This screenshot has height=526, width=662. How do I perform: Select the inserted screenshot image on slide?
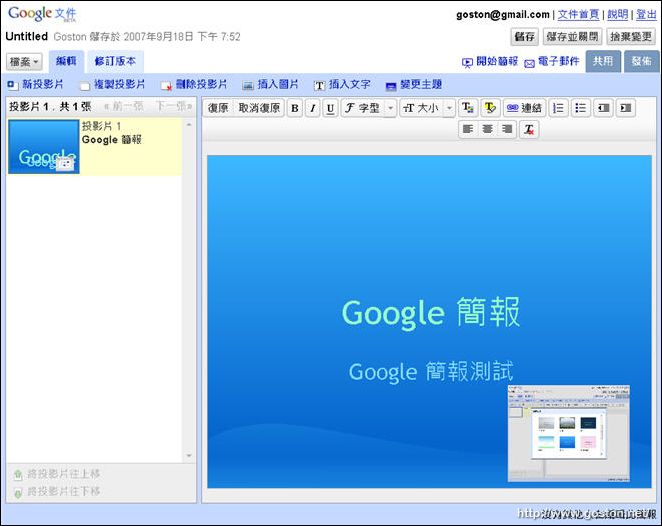(x=569, y=434)
